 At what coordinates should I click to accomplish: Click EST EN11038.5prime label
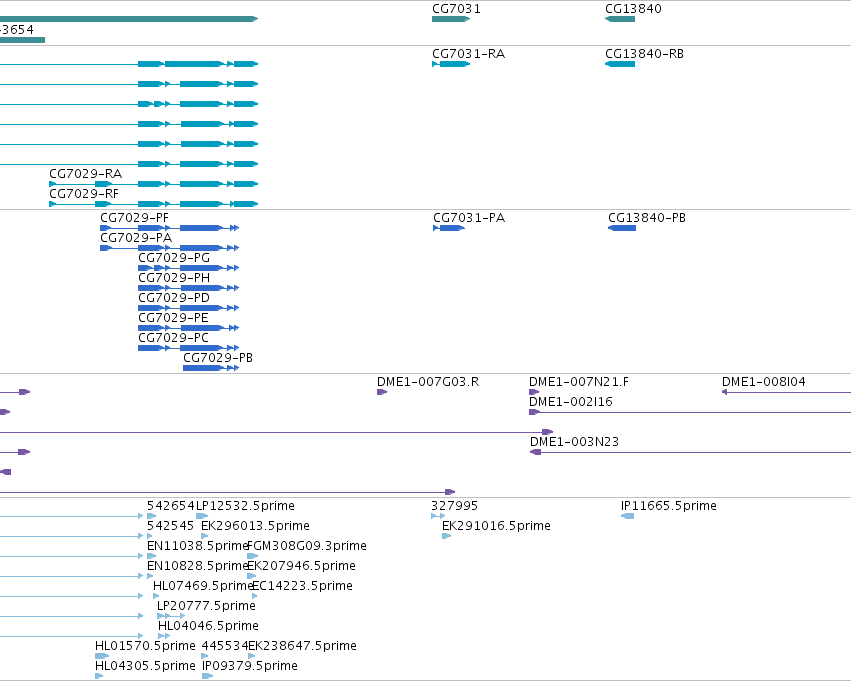click(x=197, y=546)
